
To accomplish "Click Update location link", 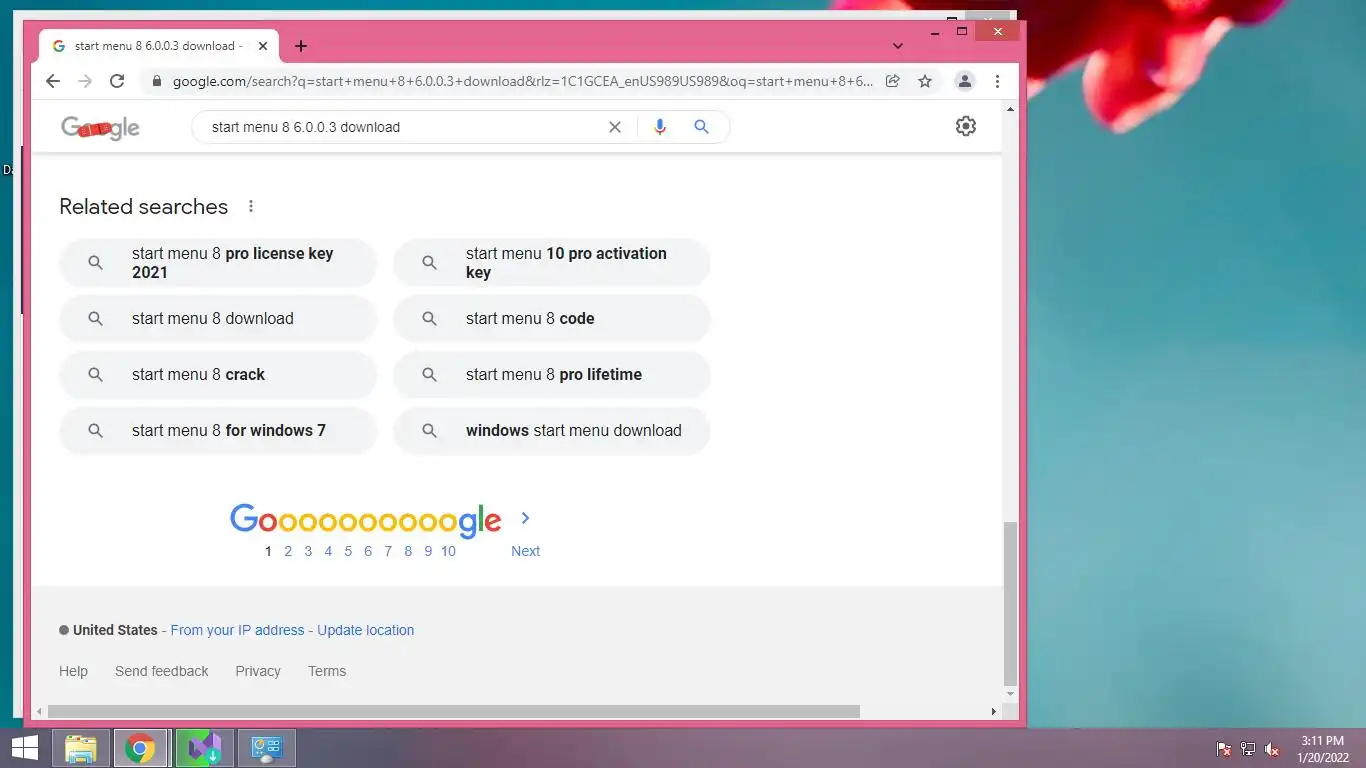I will click(x=365, y=630).
